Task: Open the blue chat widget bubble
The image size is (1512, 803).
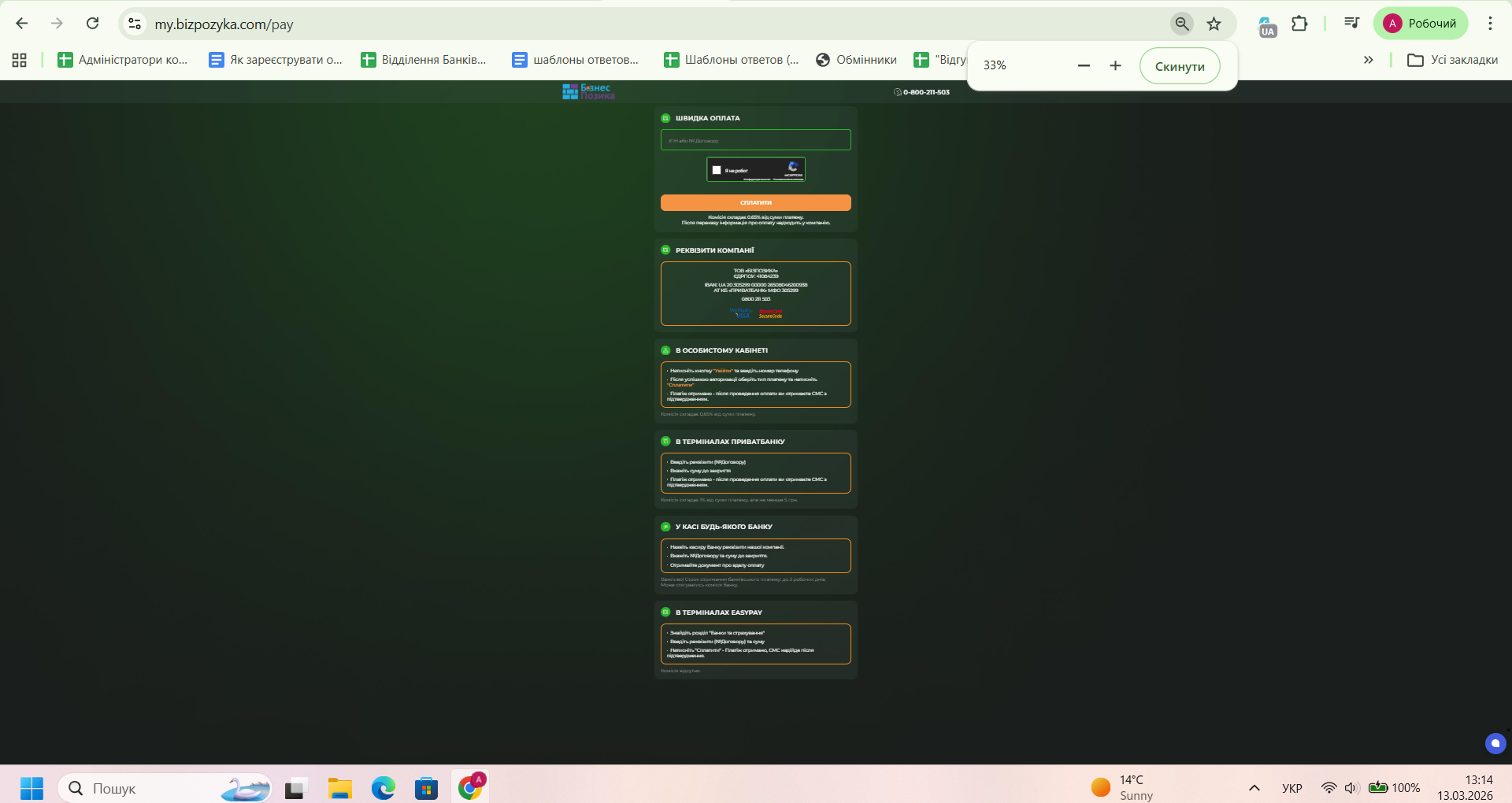Action: [1495, 743]
